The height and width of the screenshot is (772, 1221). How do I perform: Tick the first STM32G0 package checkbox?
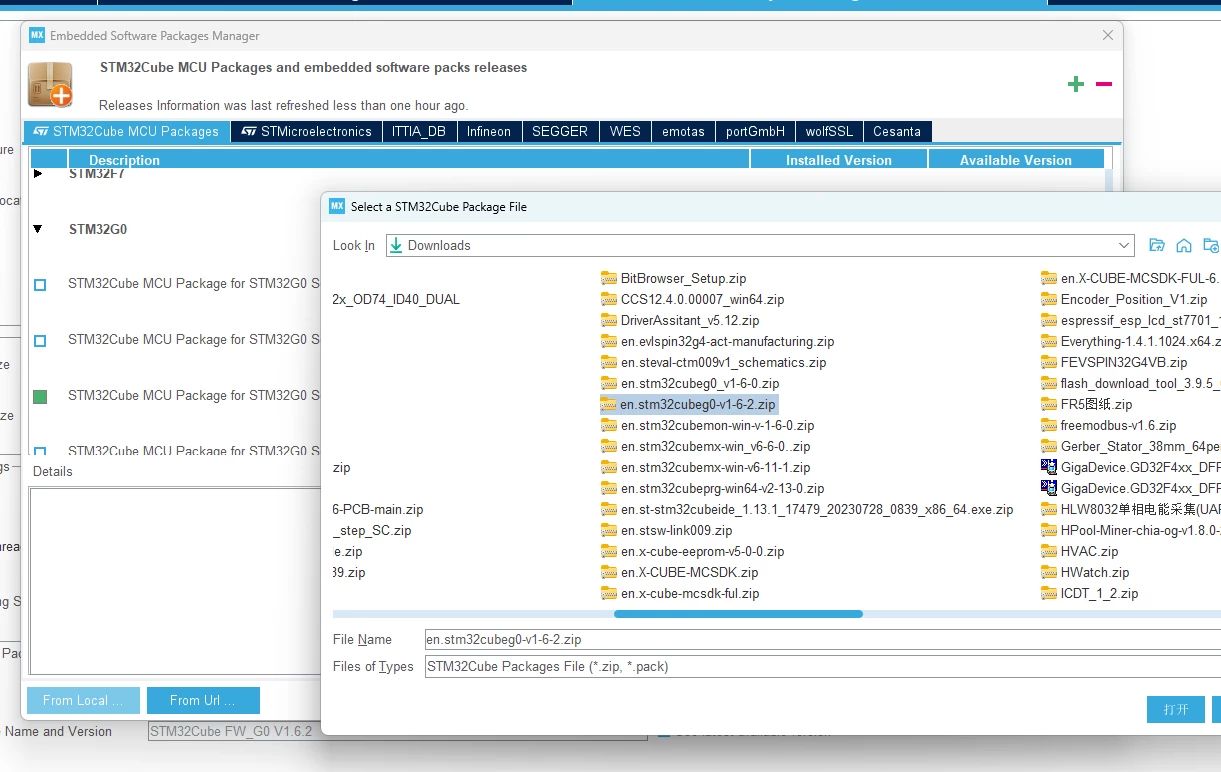click(40, 285)
